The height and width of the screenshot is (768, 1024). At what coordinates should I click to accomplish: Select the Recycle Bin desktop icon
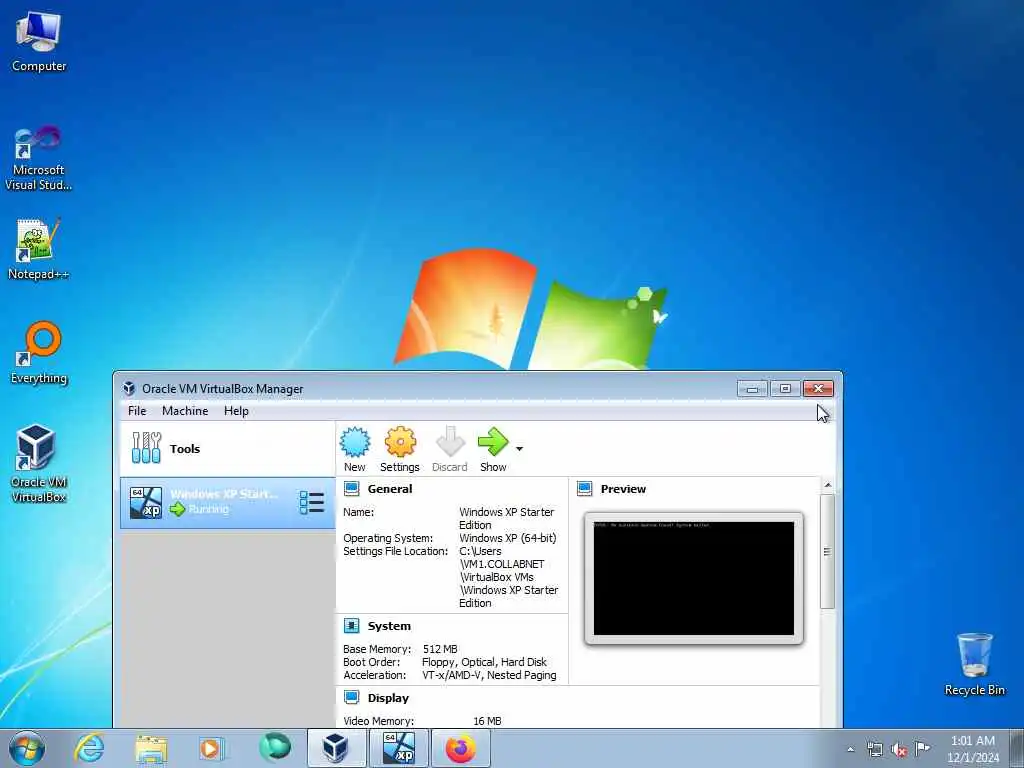974,664
